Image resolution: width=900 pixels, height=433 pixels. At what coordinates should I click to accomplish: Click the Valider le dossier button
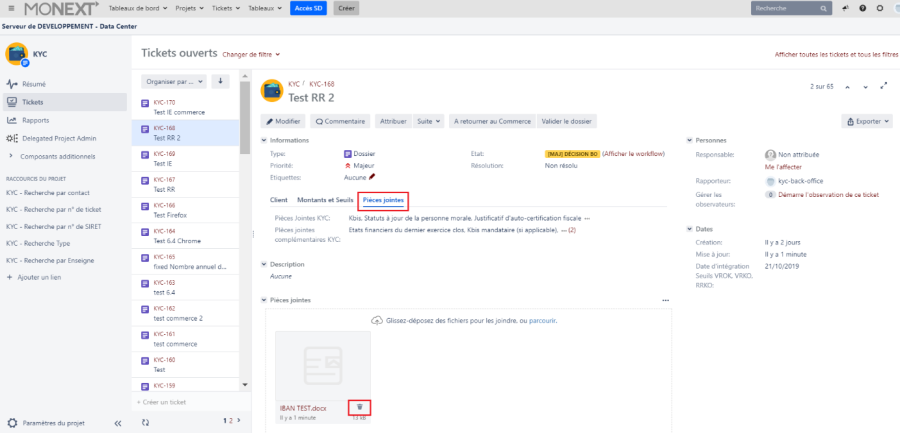click(x=567, y=121)
